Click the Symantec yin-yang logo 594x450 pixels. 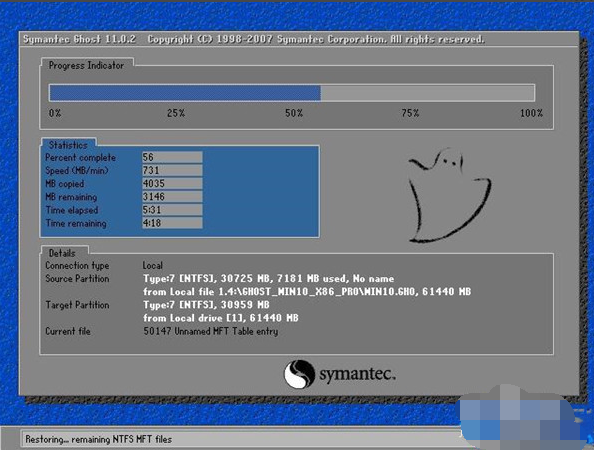point(299,374)
